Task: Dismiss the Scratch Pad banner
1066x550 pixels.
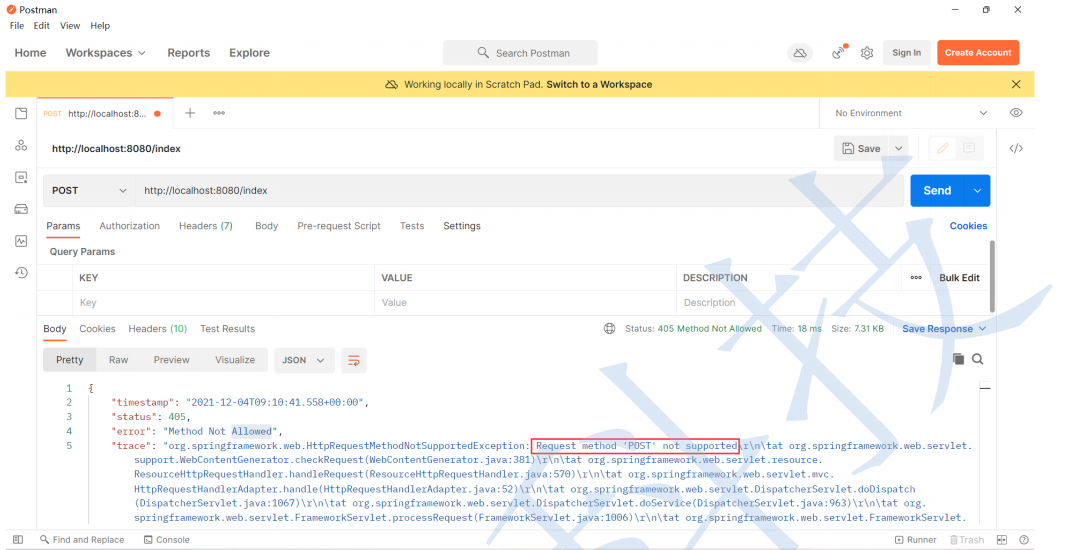Action: coord(1016,84)
